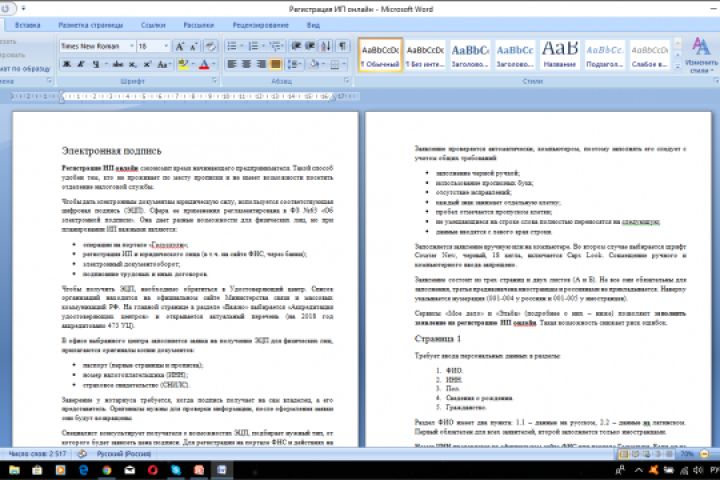This screenshot has width=720, height=480.
Task: Apply the Обычный style
Action: point(380,55)
